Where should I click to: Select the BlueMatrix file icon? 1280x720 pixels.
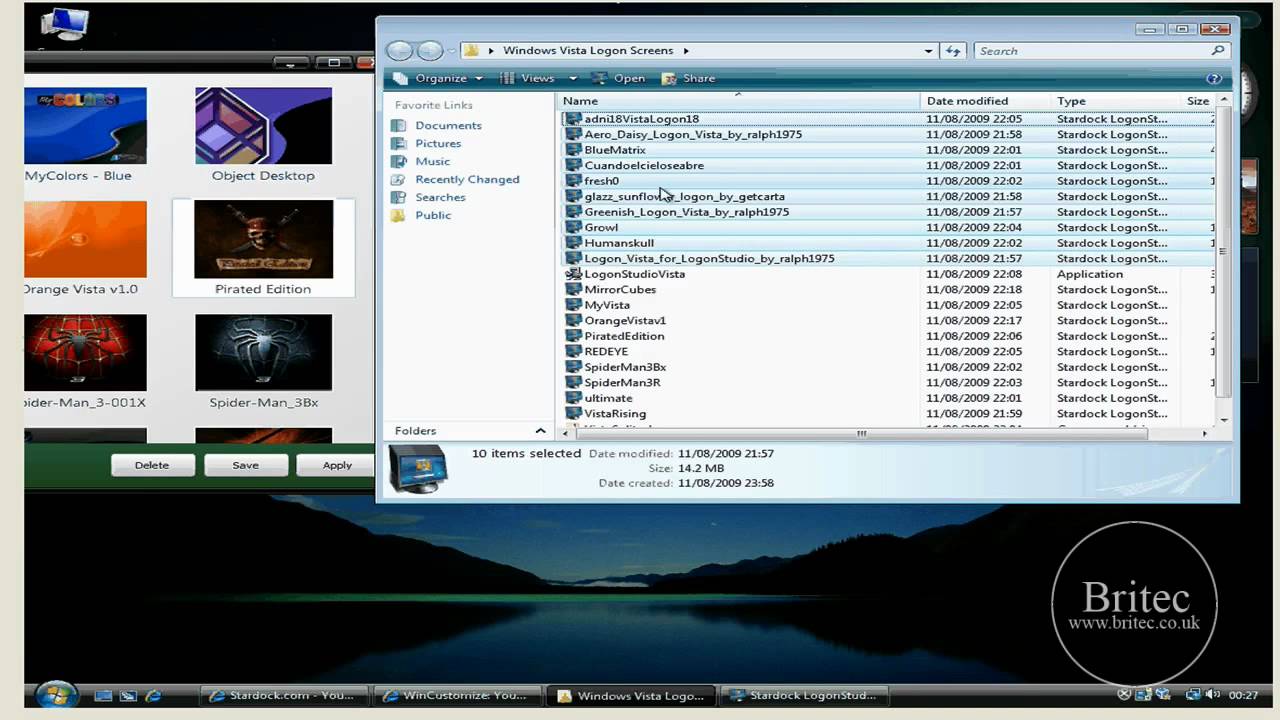tap(573, 150)
